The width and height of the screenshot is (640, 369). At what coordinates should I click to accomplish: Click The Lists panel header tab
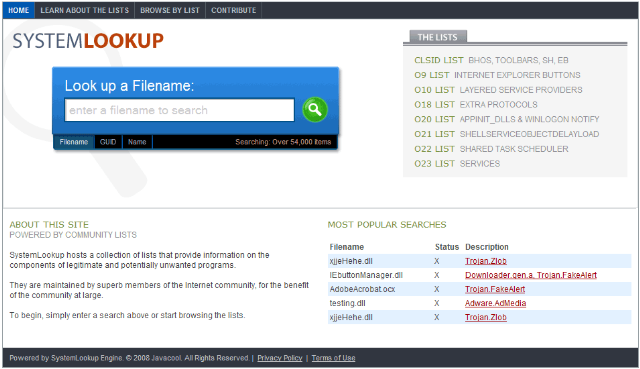(x=437, y=37)
